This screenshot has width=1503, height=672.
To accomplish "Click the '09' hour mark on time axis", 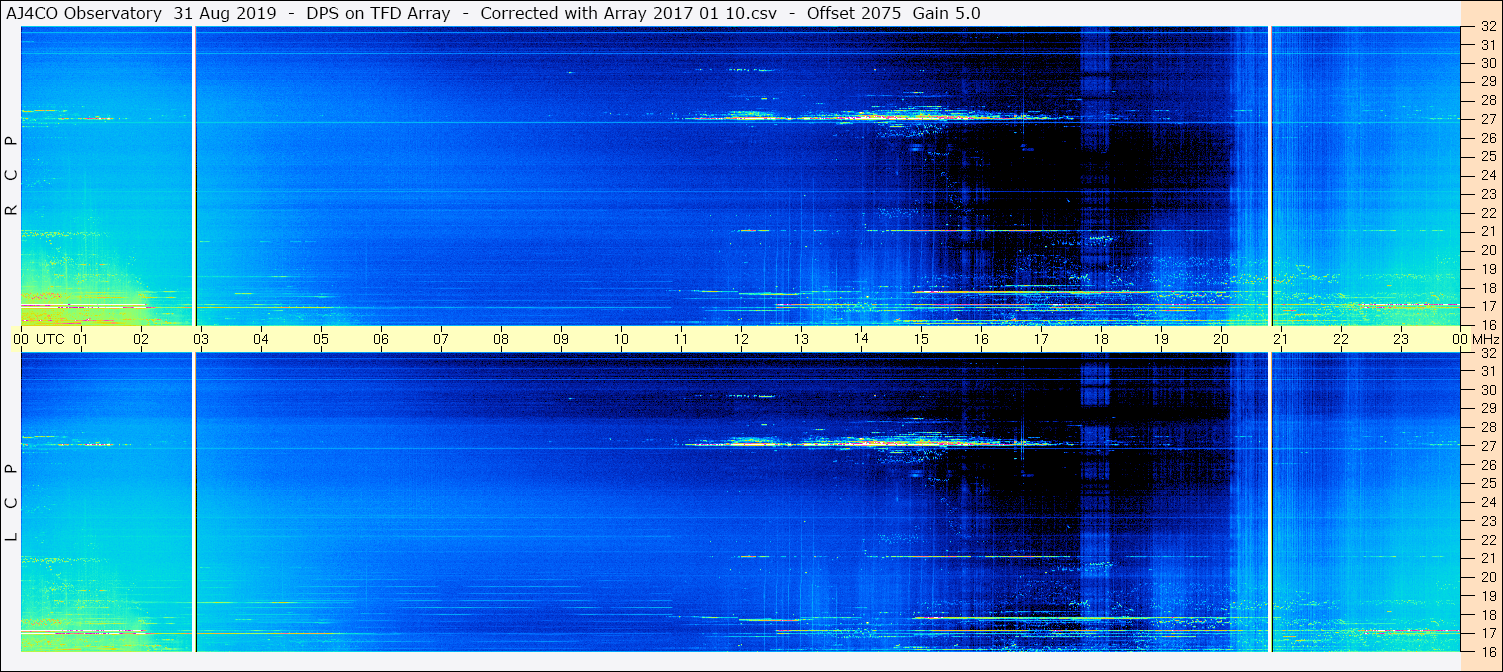I will [561, 339].
